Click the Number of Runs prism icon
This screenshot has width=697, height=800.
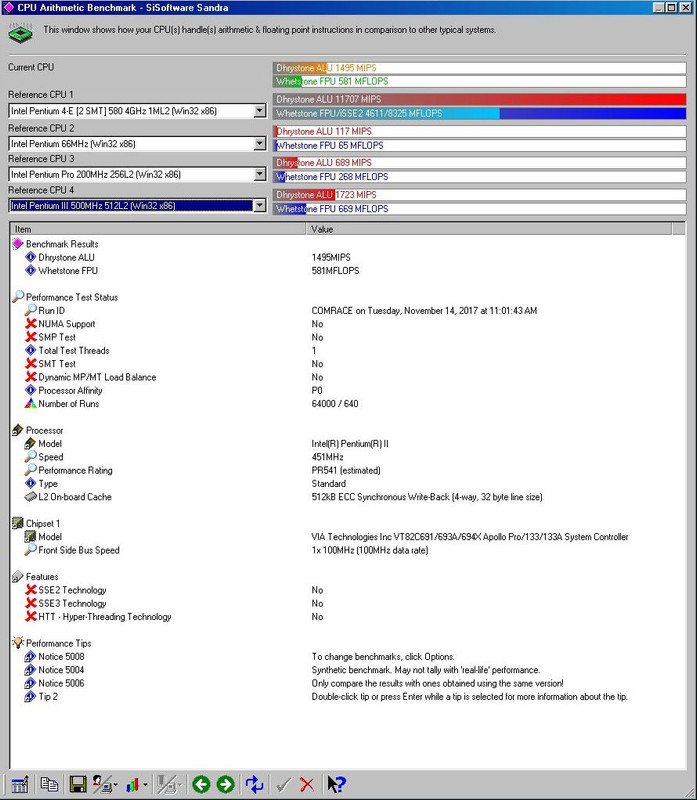(31, 403)
